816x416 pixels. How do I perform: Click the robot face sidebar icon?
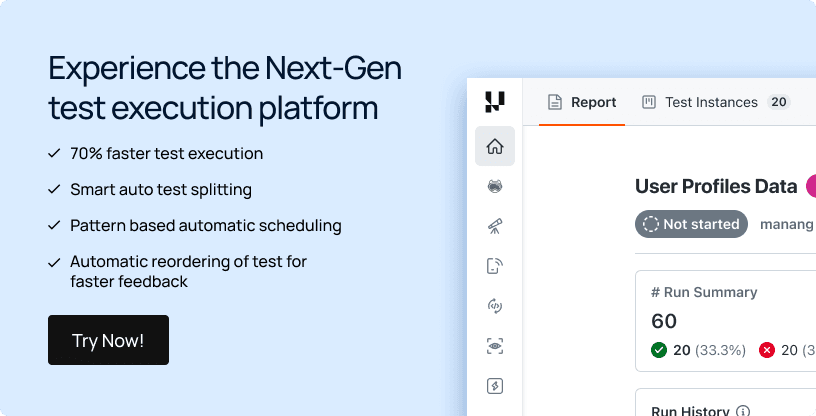tap(495, 186)
